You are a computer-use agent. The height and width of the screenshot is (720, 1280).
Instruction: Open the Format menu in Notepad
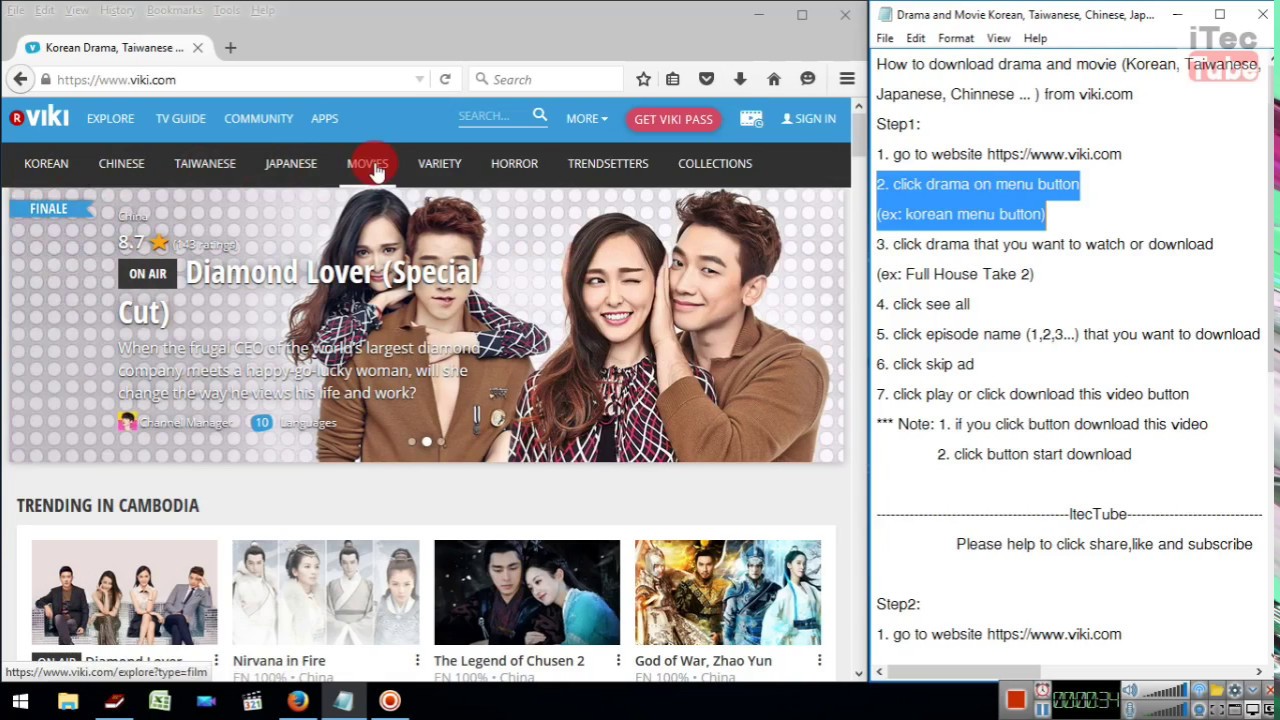pos(956,38)
